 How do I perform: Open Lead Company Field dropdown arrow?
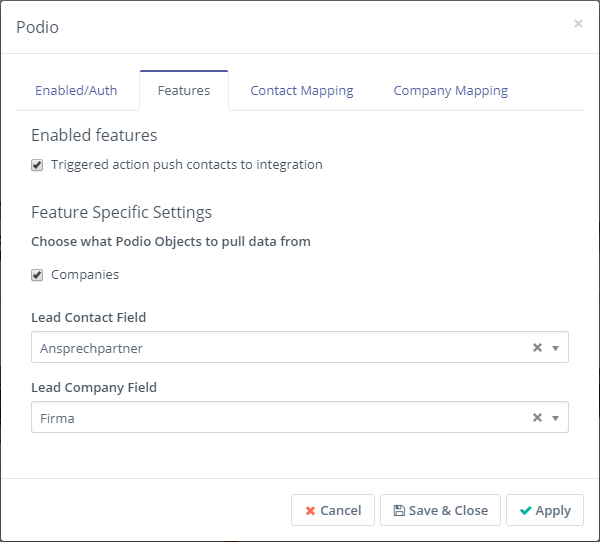(556, 418)
